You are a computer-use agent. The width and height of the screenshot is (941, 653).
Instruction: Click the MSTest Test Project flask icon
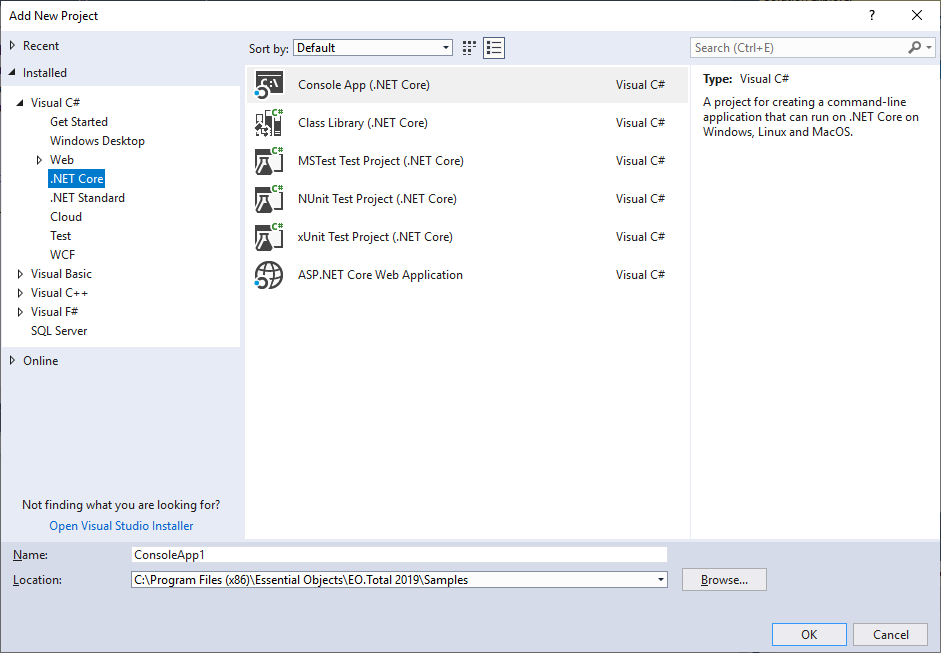[268, 161]
